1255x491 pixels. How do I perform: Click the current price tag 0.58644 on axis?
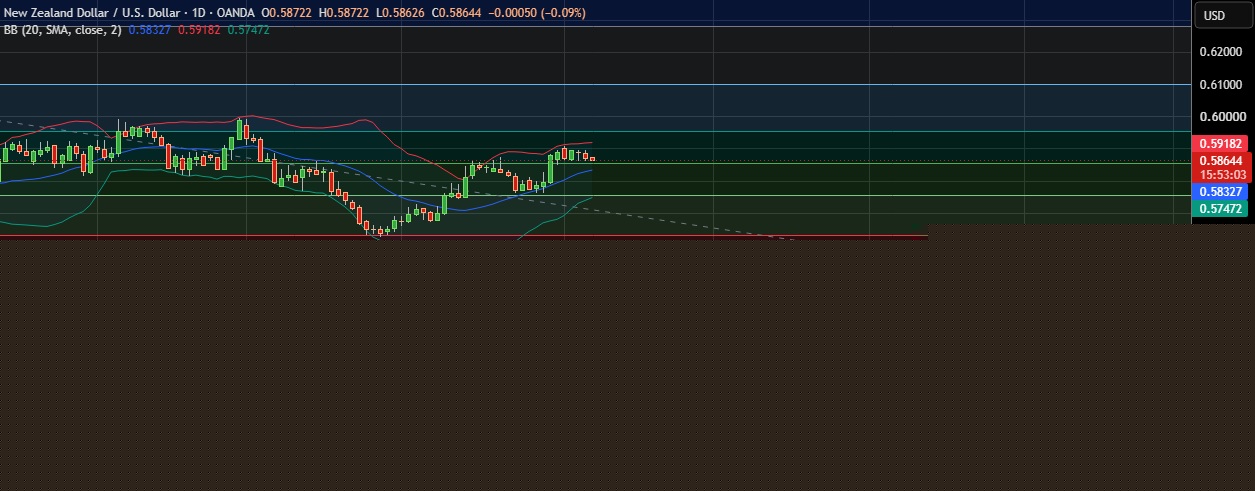pos(1221,160)
